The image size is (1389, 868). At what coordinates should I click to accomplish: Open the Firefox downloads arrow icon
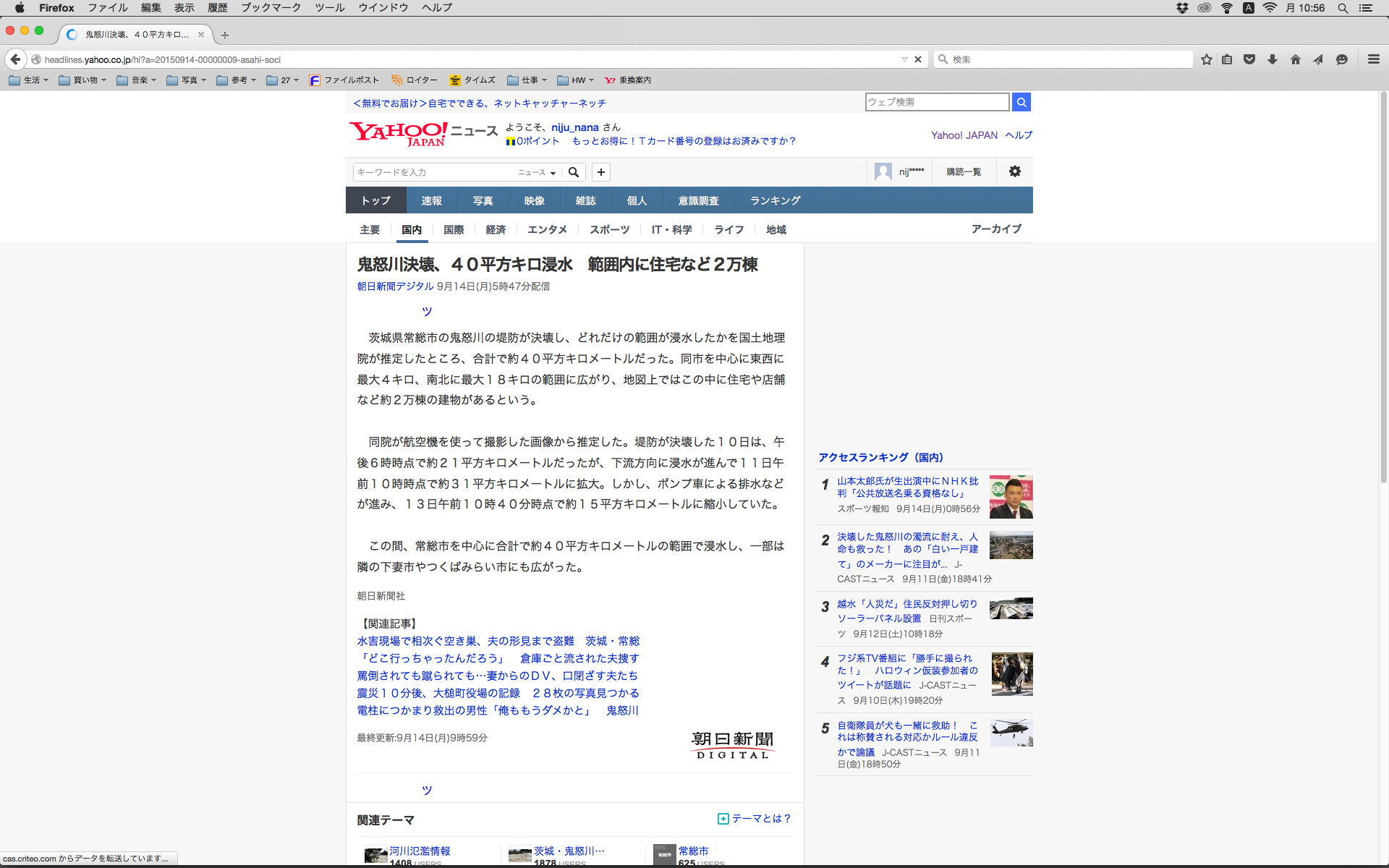(1273, 59)
